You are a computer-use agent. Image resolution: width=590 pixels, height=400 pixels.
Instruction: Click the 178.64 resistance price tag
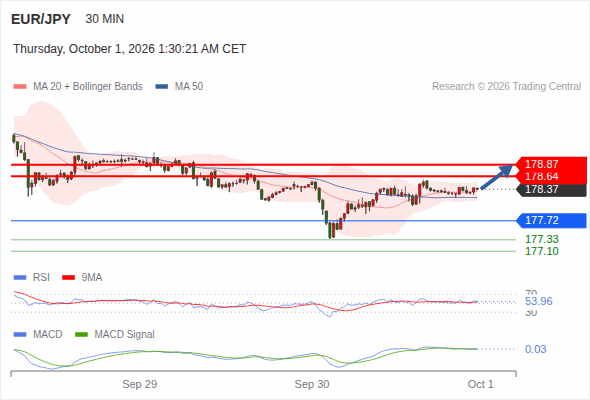tap(551, 176)
